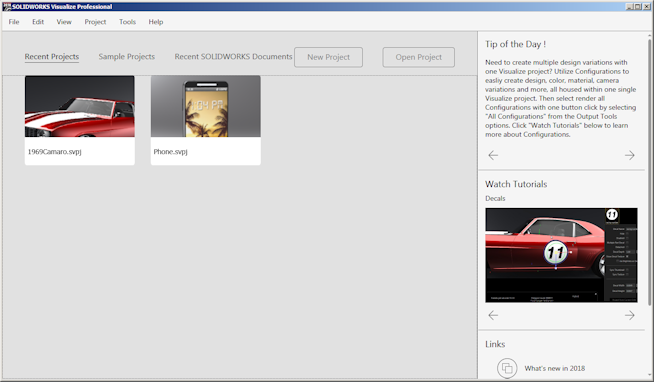Viewport: 654px width, 382px height.
Task: Click the Open Project button
Action: (x=418, y=57)
